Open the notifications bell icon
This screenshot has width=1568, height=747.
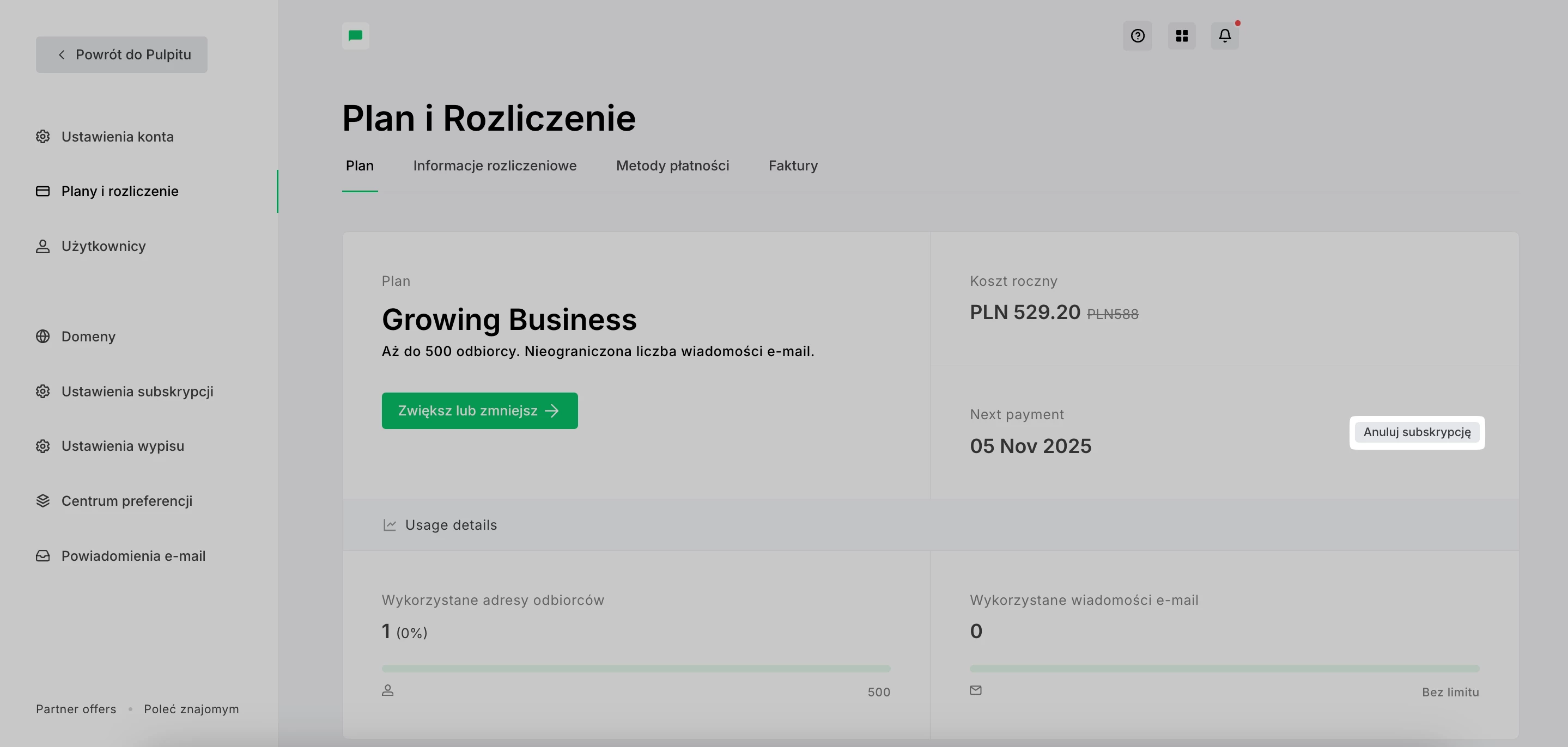point(1225,36)
